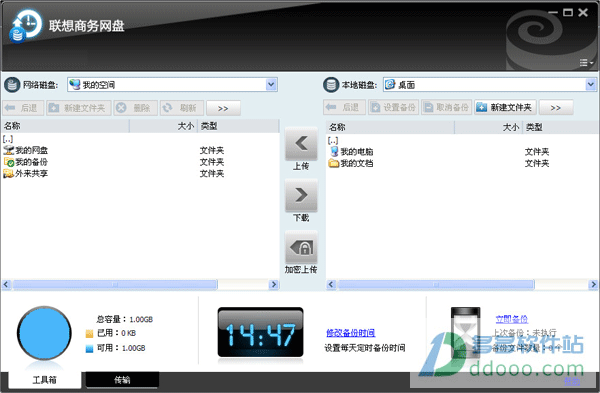Expand the 网络磁盘 我的空间 dropdown

click(x=271, y=85)
